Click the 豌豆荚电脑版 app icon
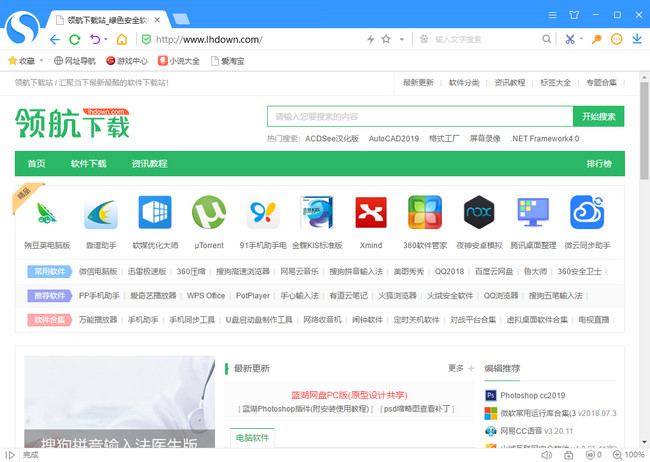 47,213
